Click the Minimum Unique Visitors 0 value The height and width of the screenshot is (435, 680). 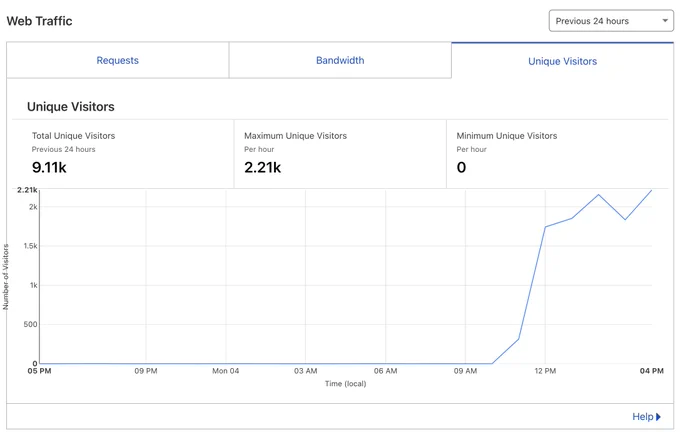tap(461, 167)
